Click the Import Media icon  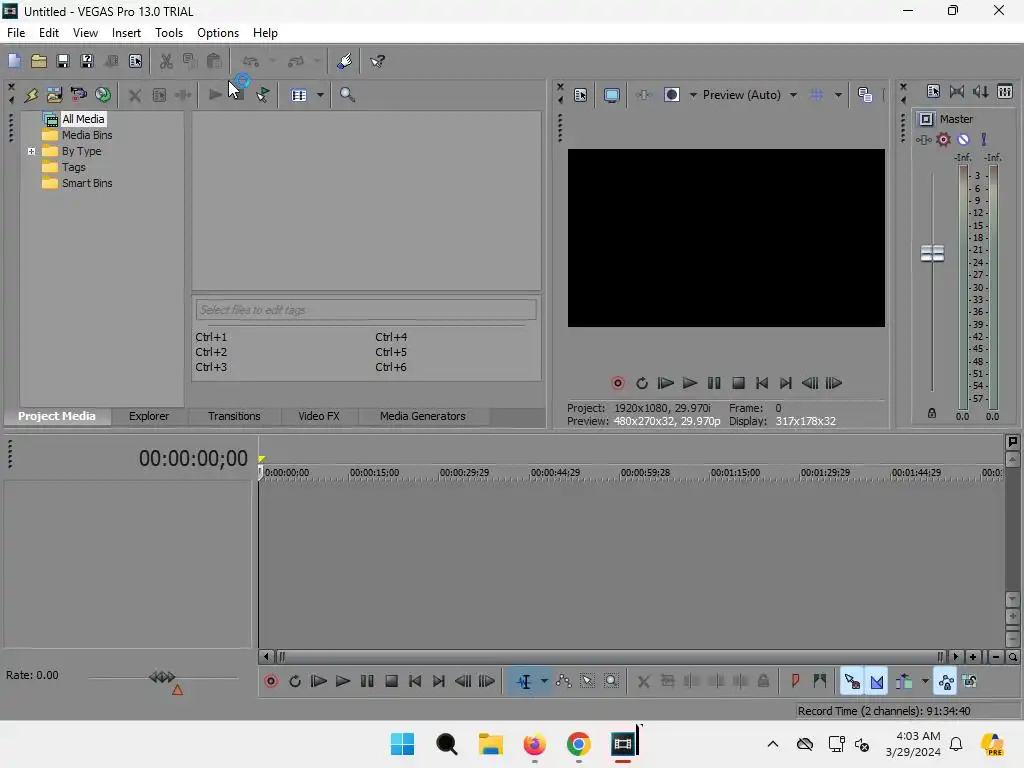click(x=54, y=95)
